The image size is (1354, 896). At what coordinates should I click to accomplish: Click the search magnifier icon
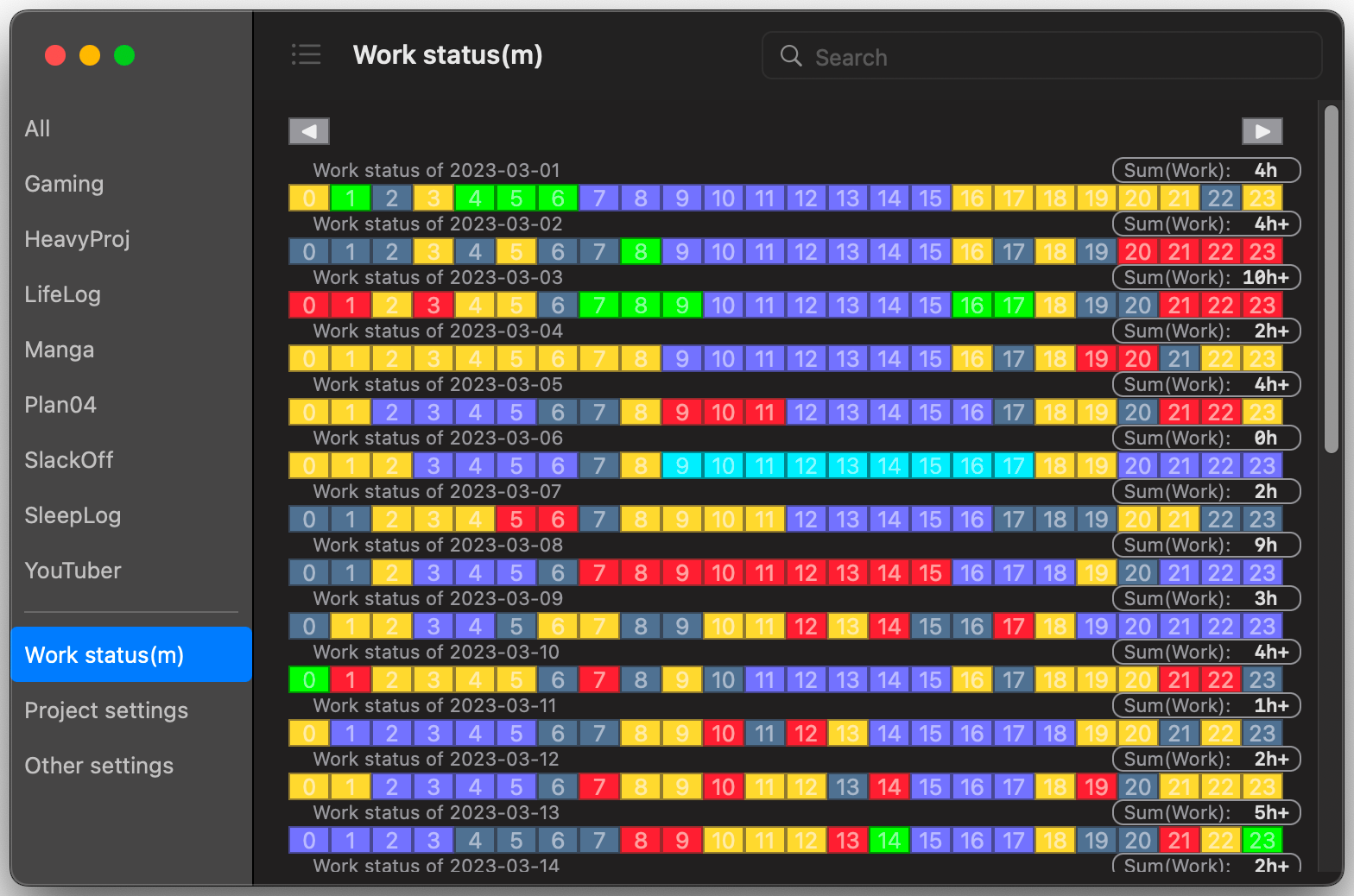click(x=791, y=56)
